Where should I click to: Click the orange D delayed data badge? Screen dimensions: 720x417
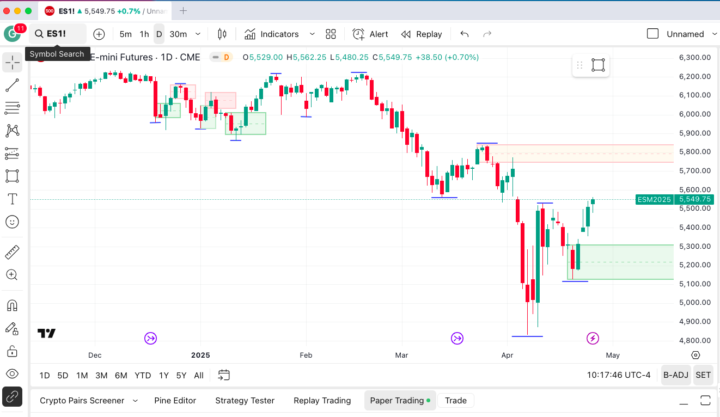coord(226,57)
